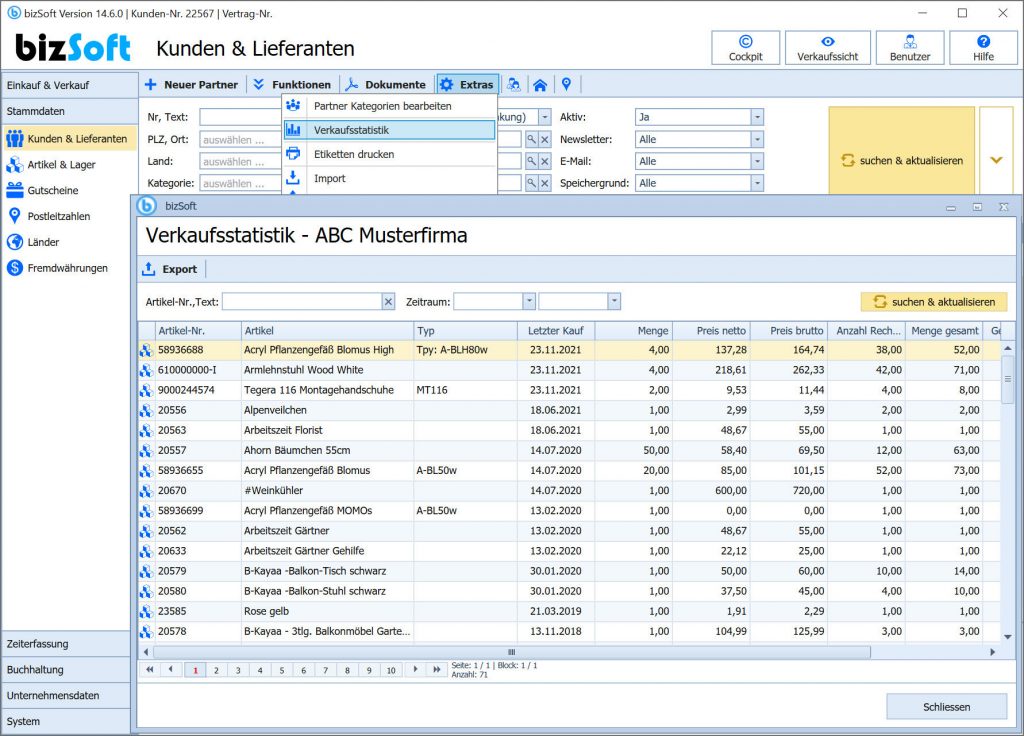Expand the Unternehmensdaten section

click(x=65, y=696)
